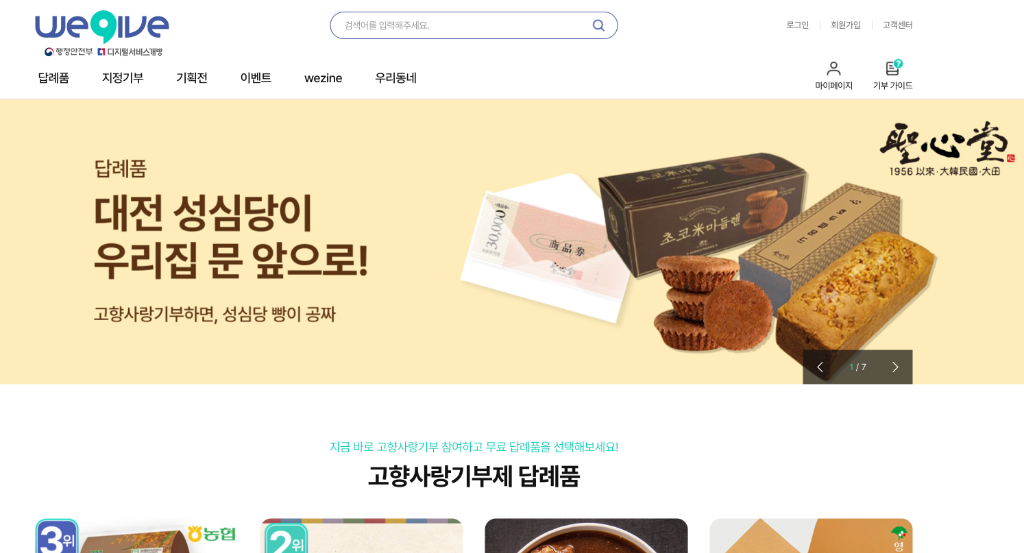Open the 우리동네 menu
This screenshot has height=553, width=1024.
[396, 78]
